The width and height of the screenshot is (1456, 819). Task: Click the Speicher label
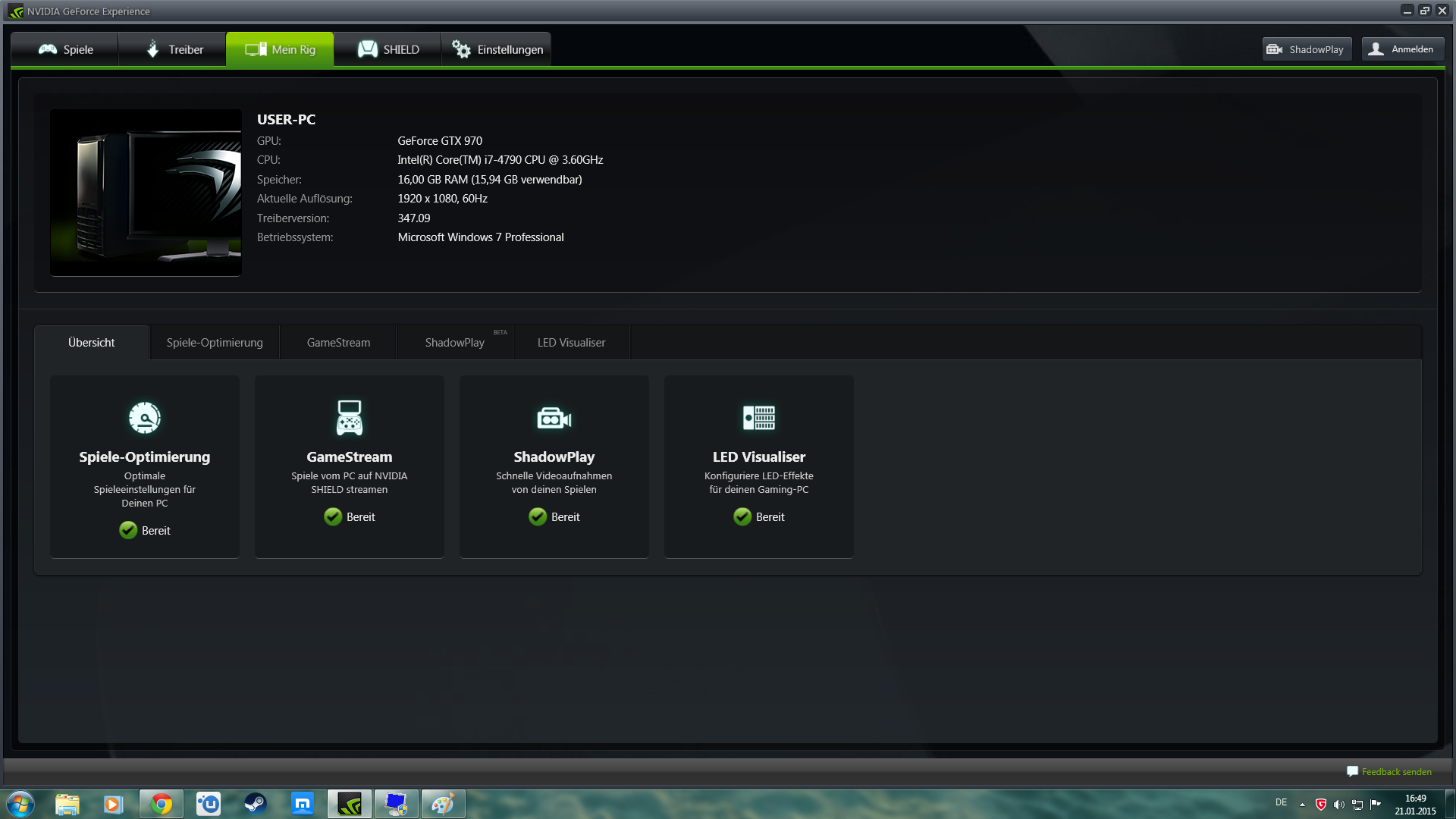(279, 180)
